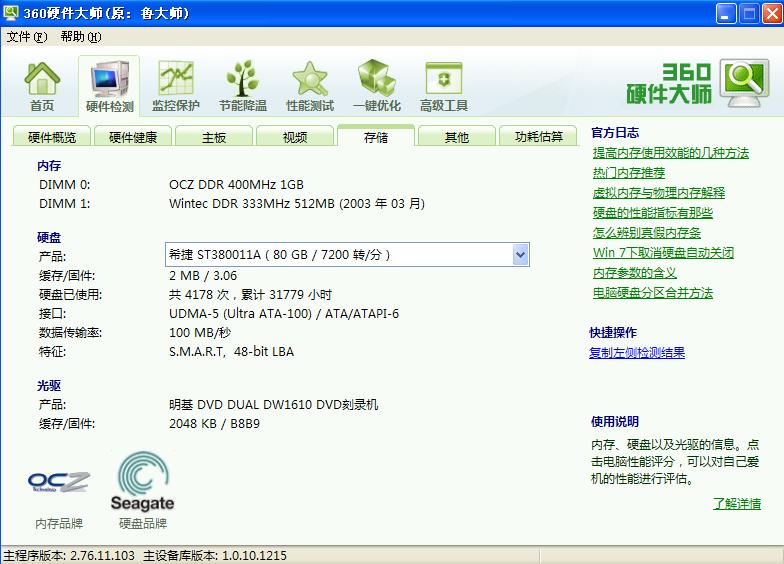Expand the hard disk product dropdown
The height and width of the screenshot is (564, 784).
(520, 255)
